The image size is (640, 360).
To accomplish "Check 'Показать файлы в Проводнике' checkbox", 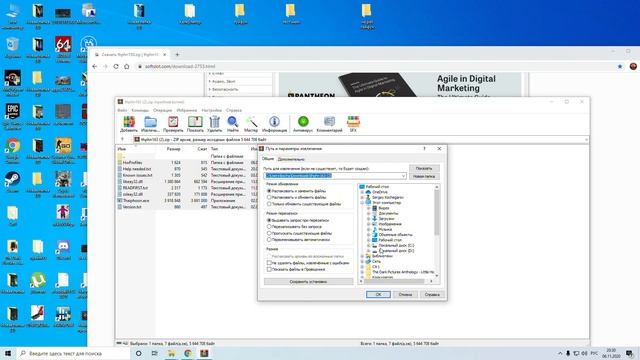I will coord(269,269).
